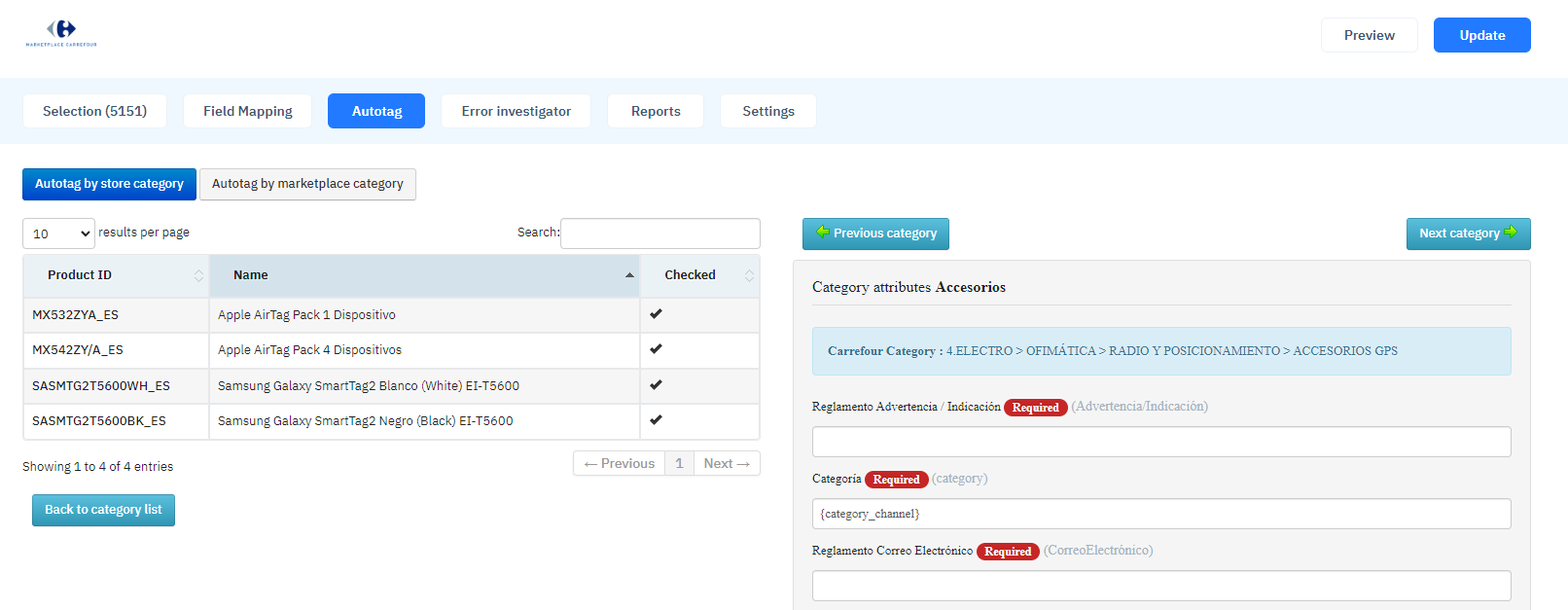
Task: Open the Error investigator tab
Action: pyautogui.click(x=516, y=111)
